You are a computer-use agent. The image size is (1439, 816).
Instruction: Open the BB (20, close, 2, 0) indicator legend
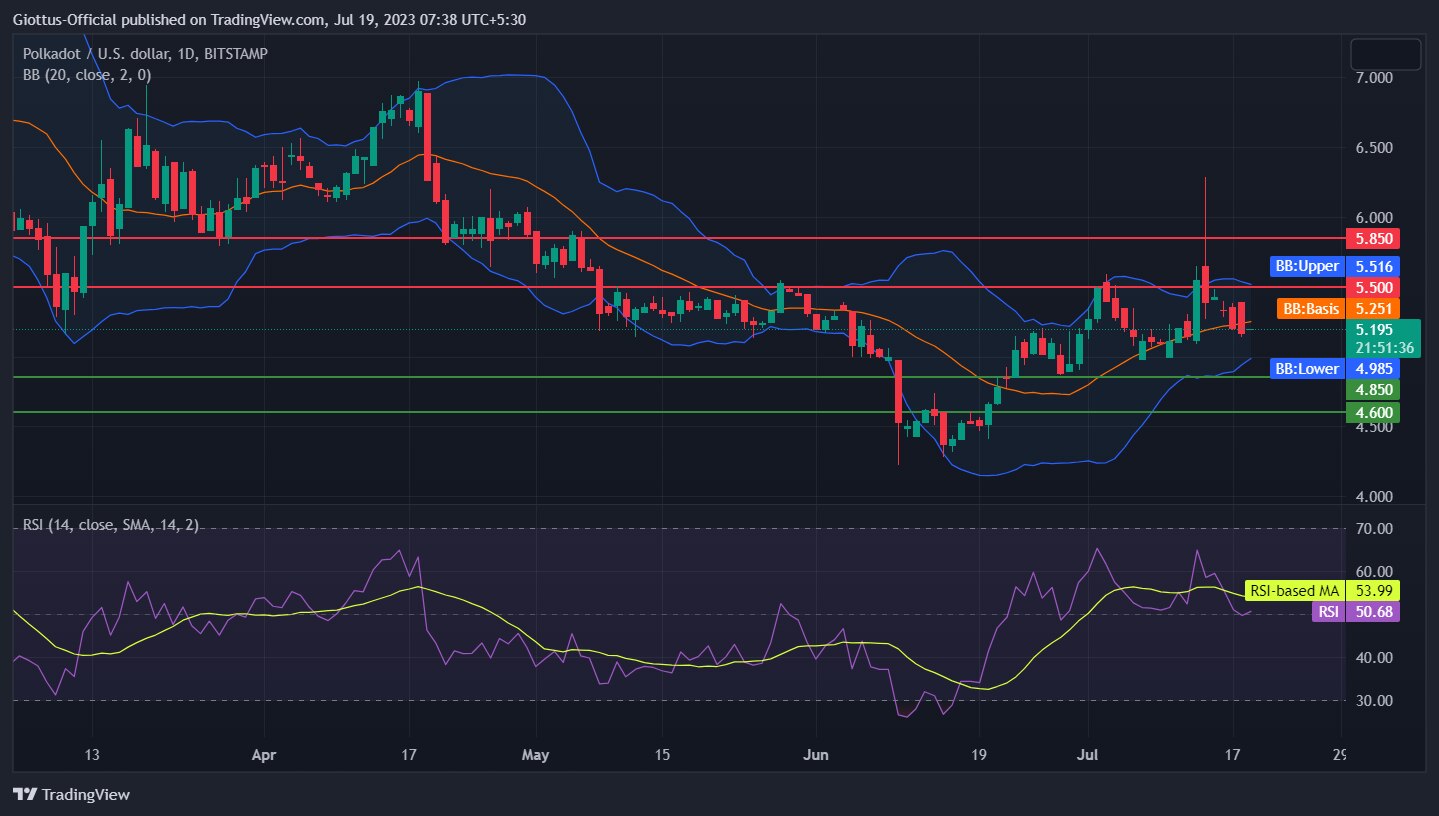point(87,74)
